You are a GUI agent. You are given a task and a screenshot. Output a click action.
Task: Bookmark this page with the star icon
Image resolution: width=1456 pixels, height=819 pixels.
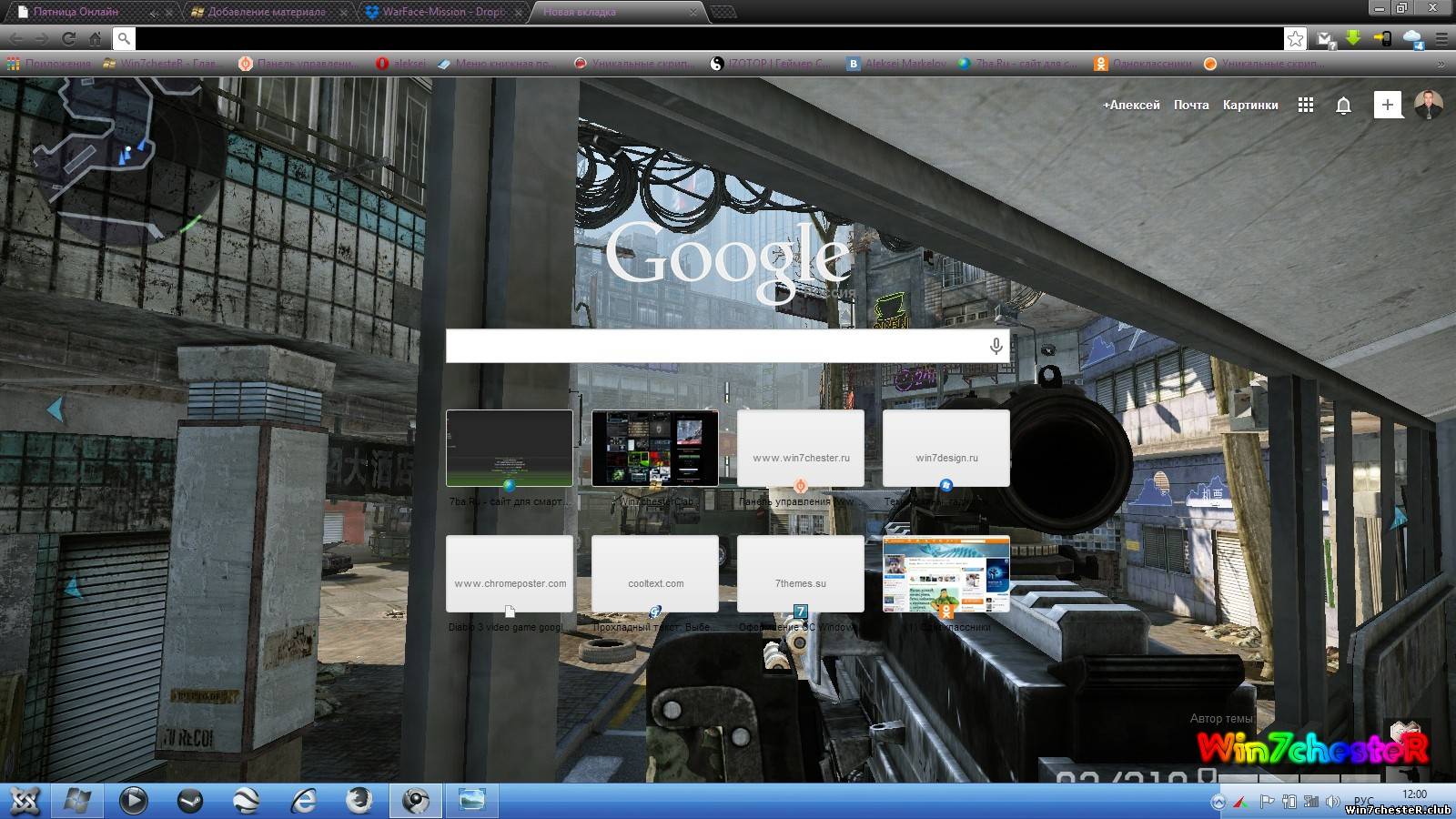(x=1295, y=38)
